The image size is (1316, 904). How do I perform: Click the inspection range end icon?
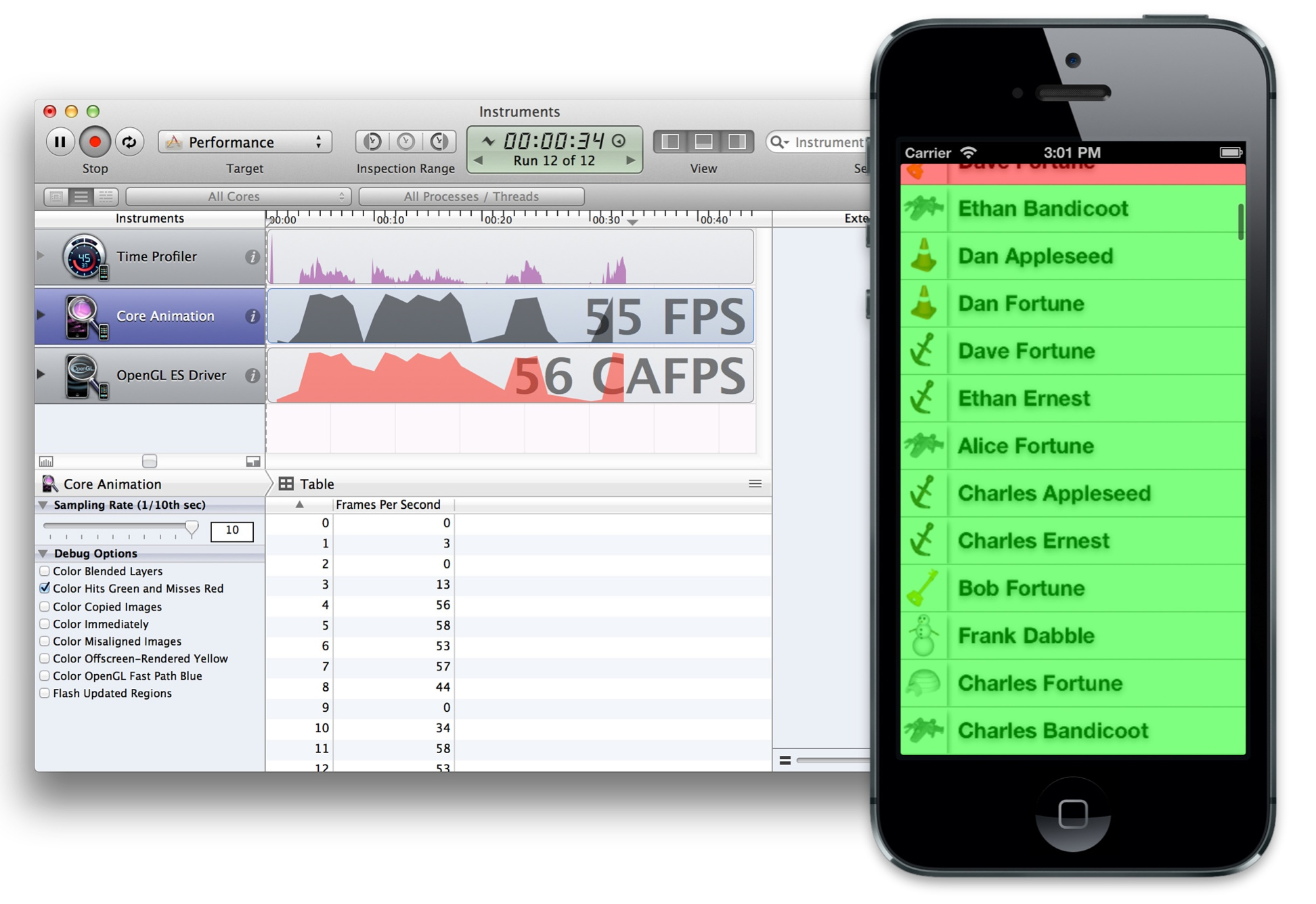pos(439,141)
